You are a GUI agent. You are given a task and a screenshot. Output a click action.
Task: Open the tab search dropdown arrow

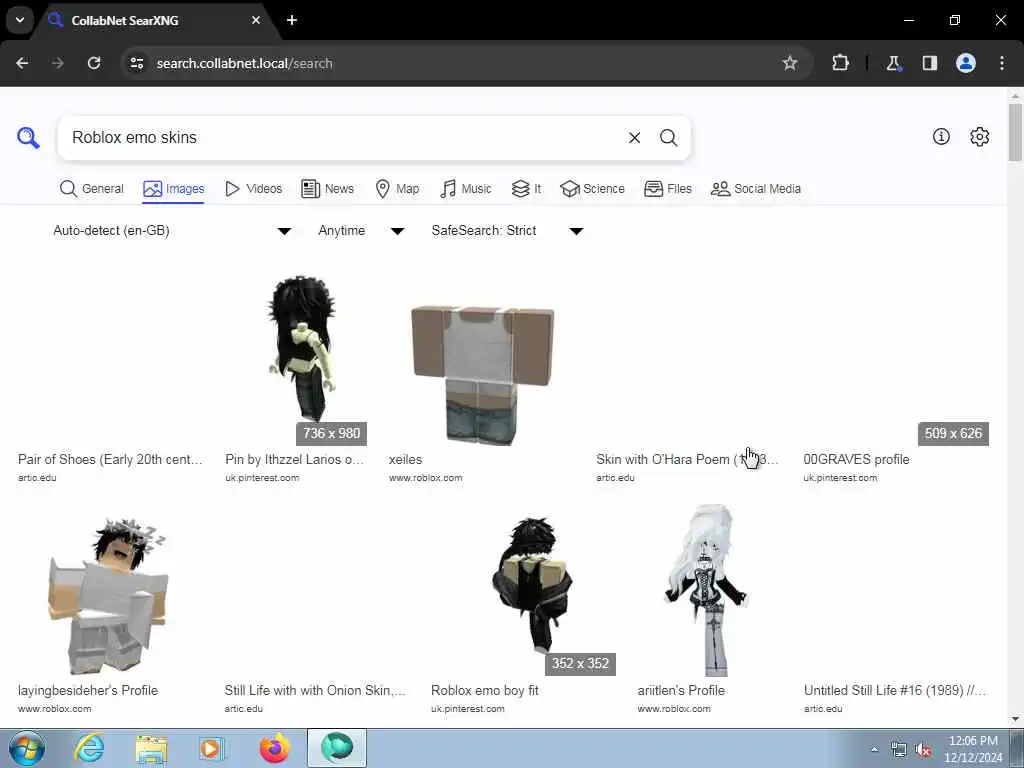[x=20, y=20]
